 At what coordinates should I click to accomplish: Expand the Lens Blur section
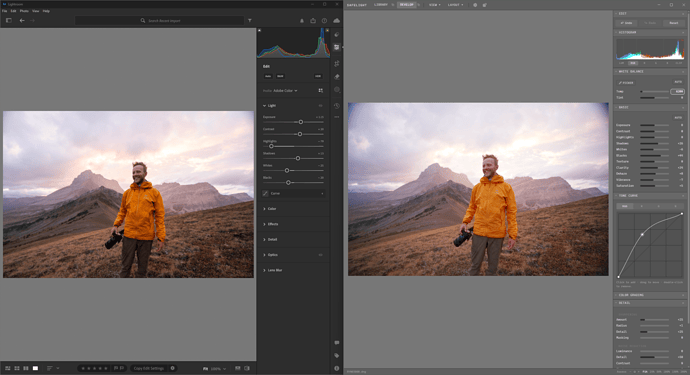264,270
